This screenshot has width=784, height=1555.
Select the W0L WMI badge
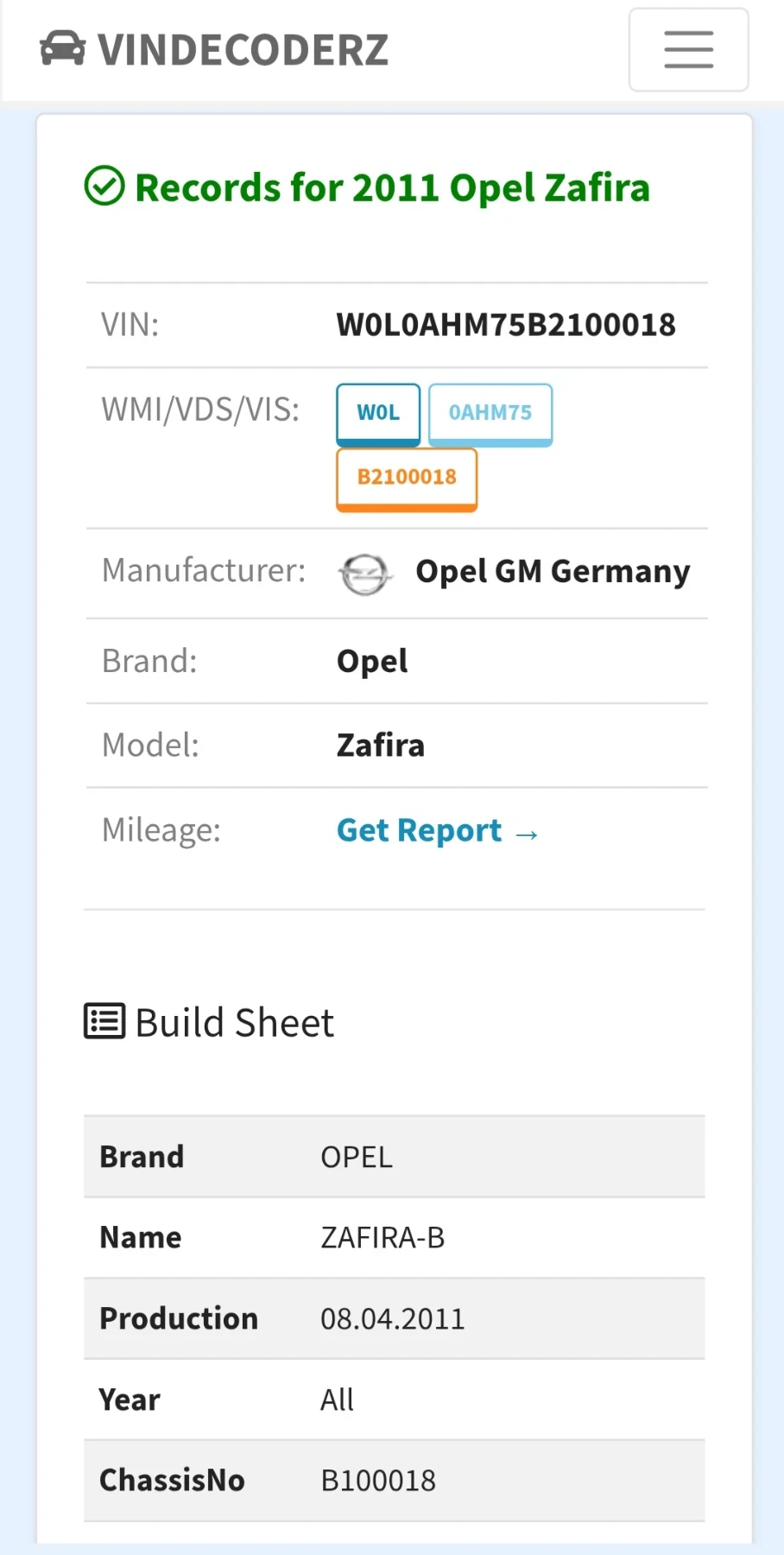pyautogui.click(x=378, y=413)
